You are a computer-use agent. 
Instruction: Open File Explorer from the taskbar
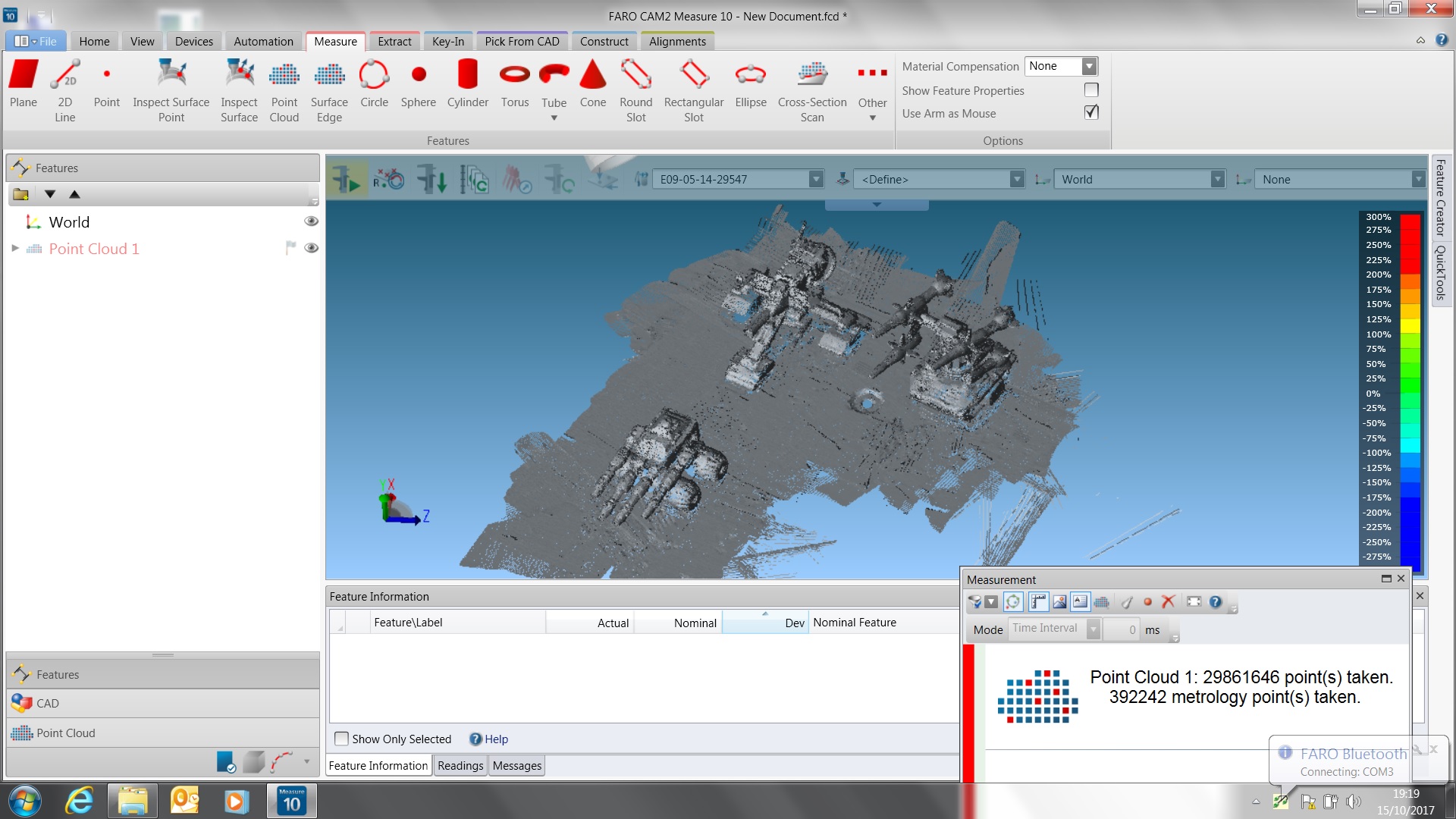tap(133, 802)
